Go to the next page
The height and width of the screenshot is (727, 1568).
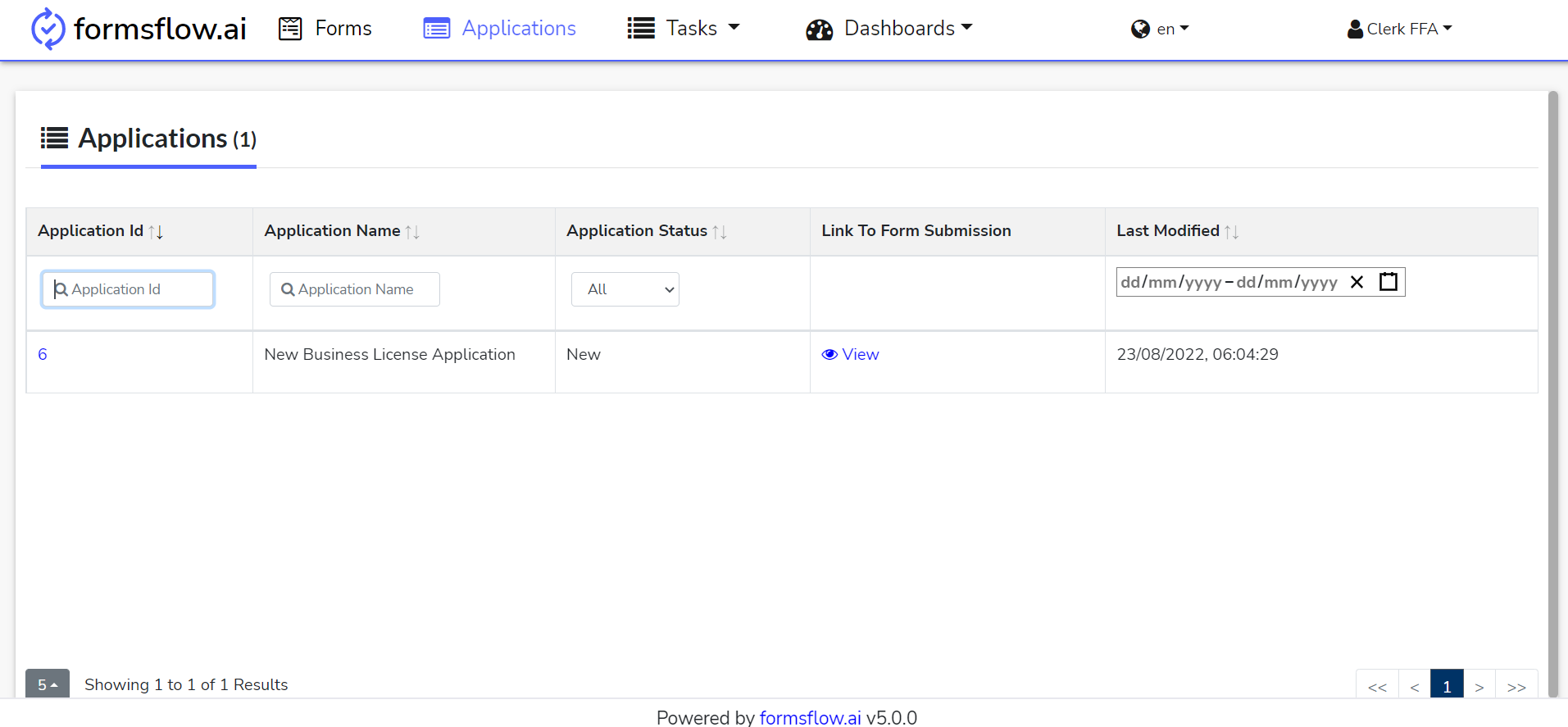pyautogui.click(x=1479, y=687)
